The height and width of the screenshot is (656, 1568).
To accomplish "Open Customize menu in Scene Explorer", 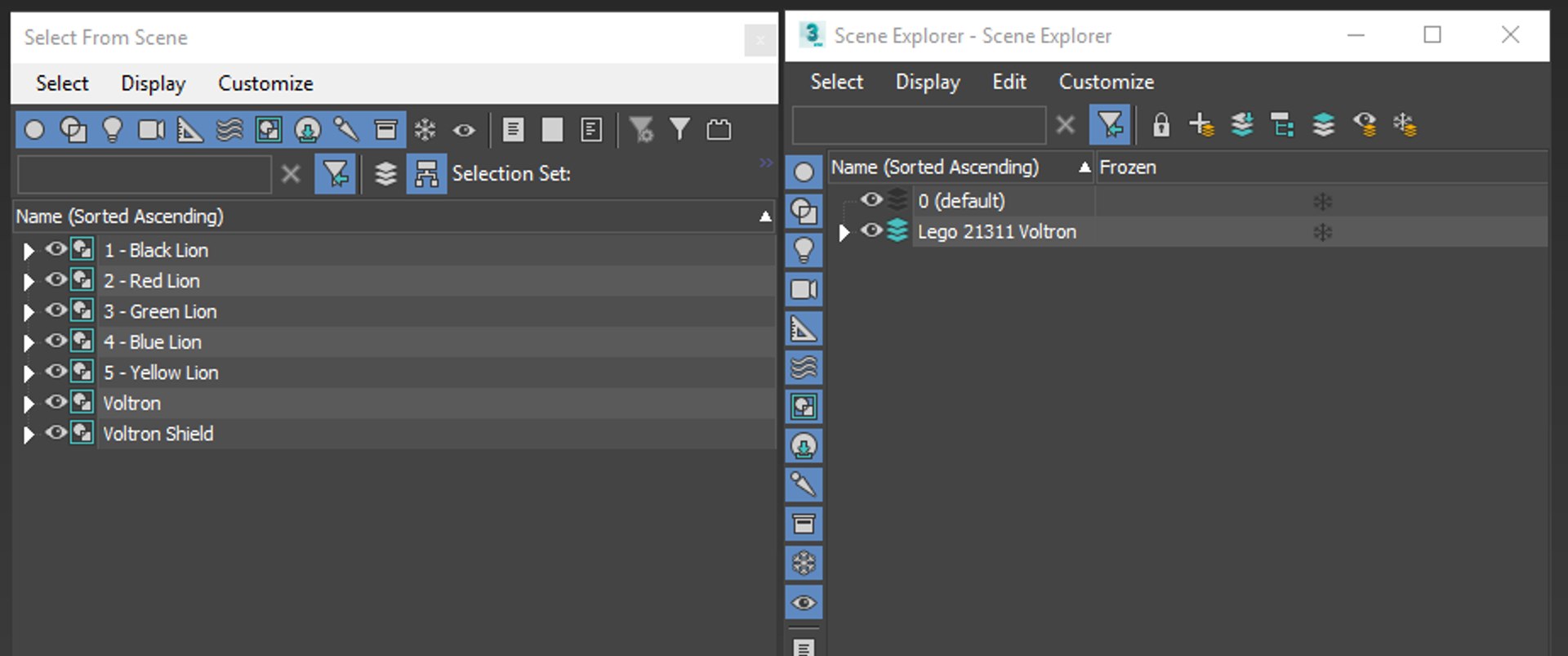I will [1106, 82].
